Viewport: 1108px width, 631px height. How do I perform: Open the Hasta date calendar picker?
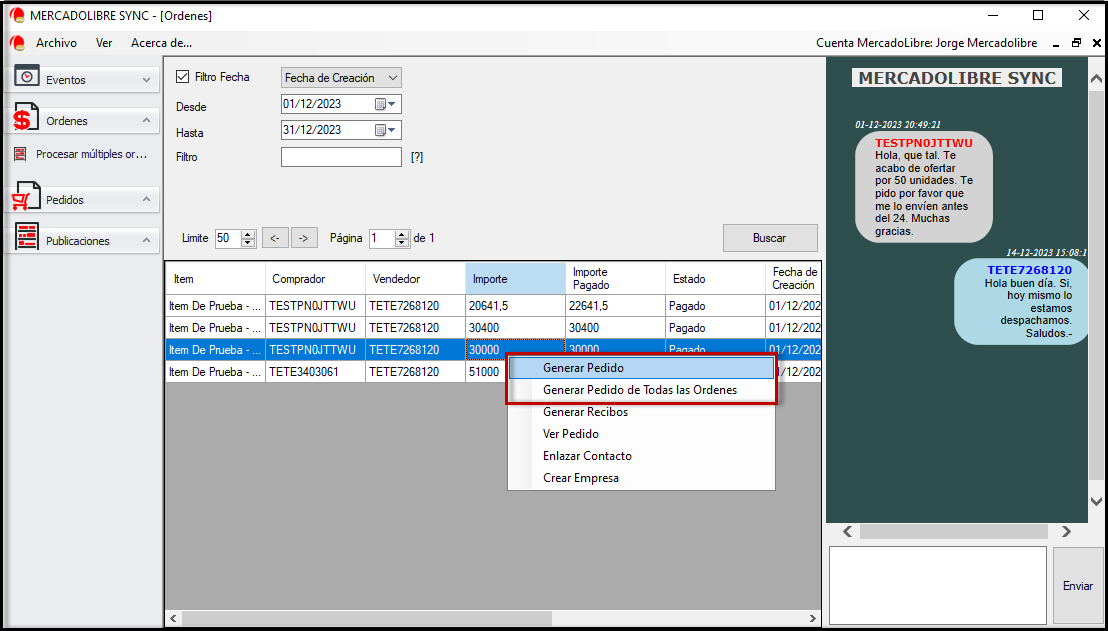point(385,130)
